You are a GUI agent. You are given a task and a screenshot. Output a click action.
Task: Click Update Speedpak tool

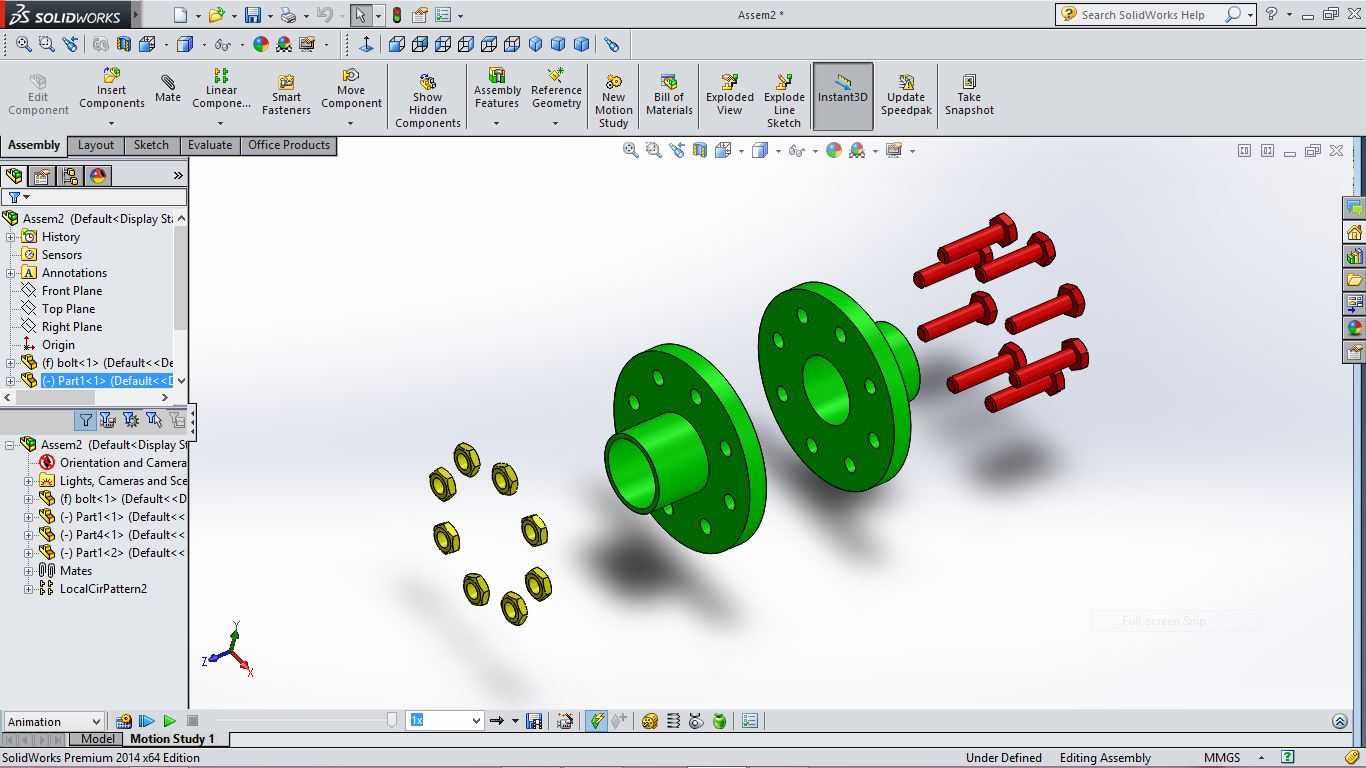point(906,96)
